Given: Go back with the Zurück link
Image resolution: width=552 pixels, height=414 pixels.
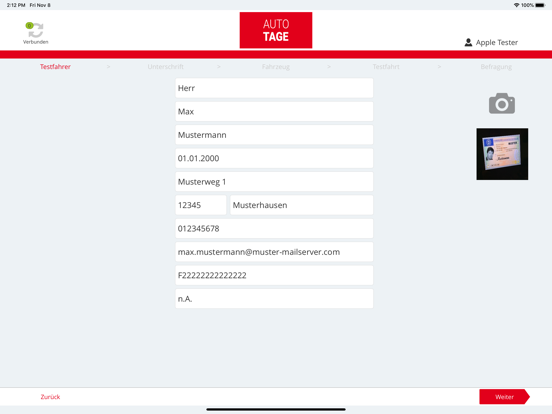Looking at the screenshot, I should coord(50,397).
